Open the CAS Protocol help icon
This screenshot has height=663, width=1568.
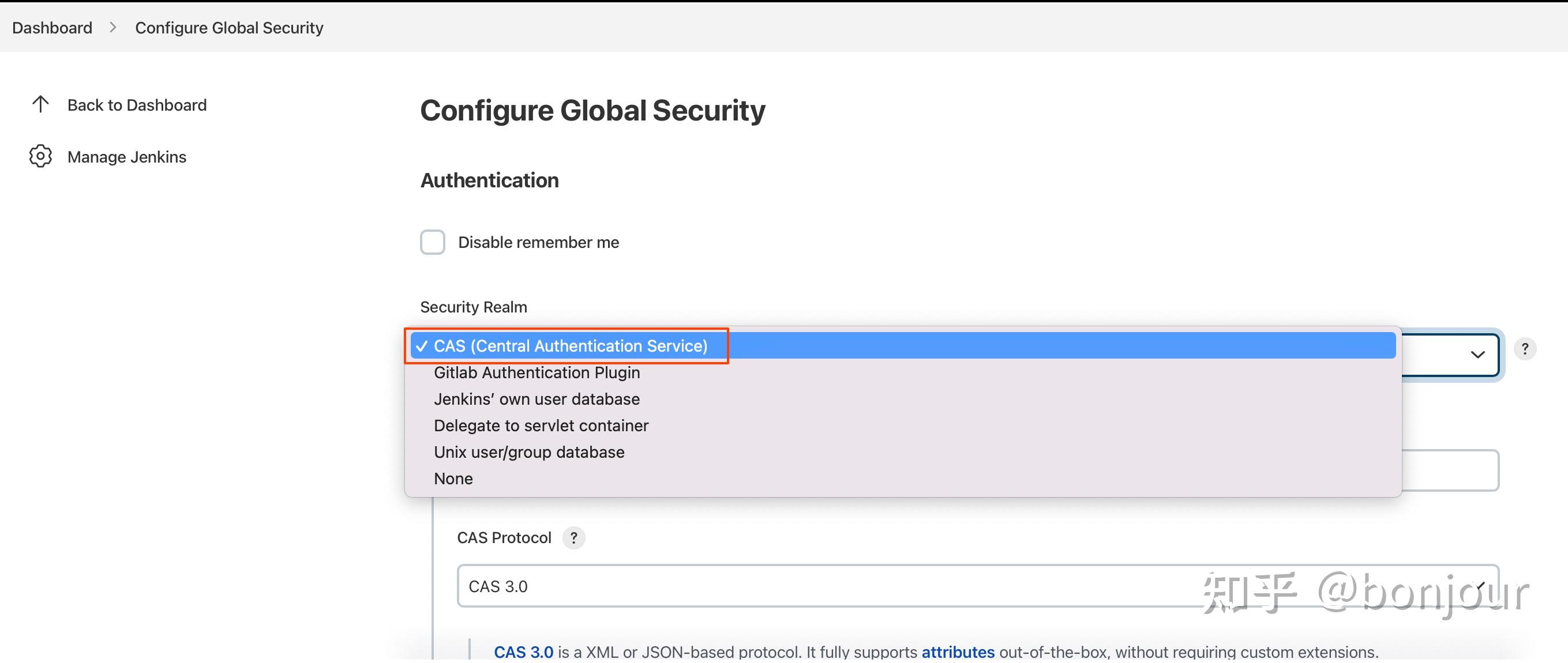point(573,538)
